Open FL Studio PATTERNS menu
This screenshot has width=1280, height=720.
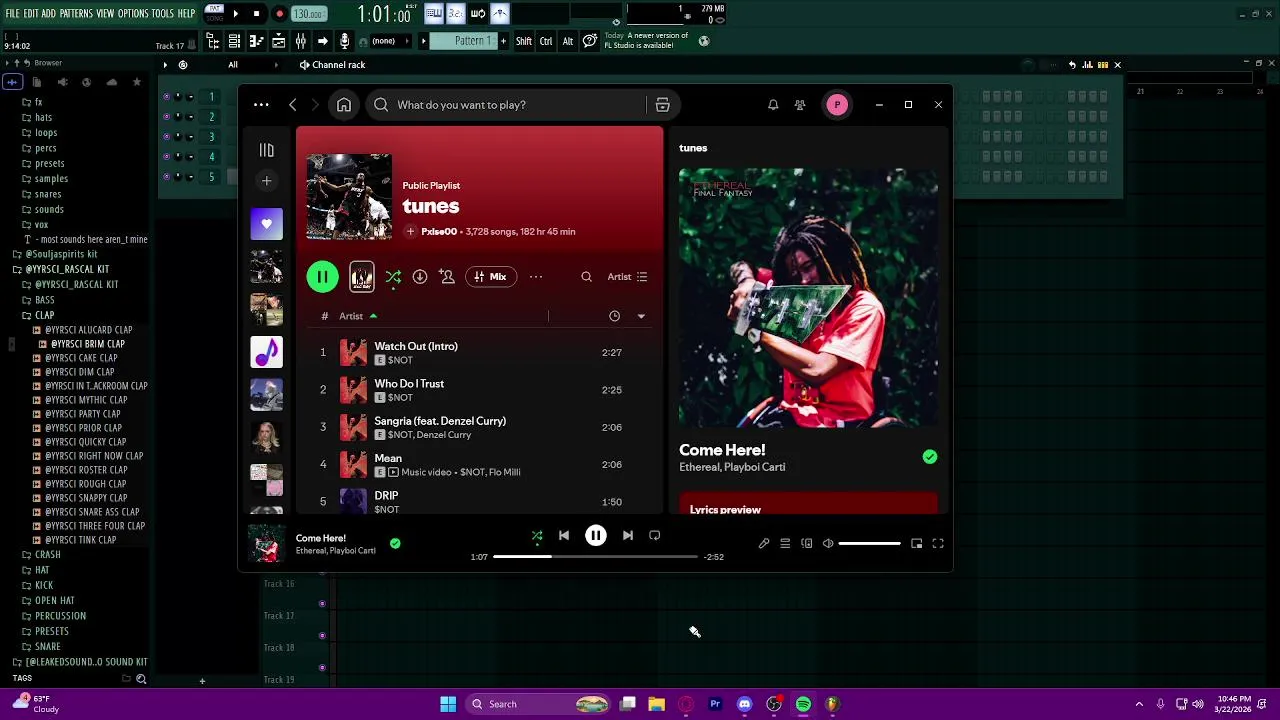(x=76, y=14)
